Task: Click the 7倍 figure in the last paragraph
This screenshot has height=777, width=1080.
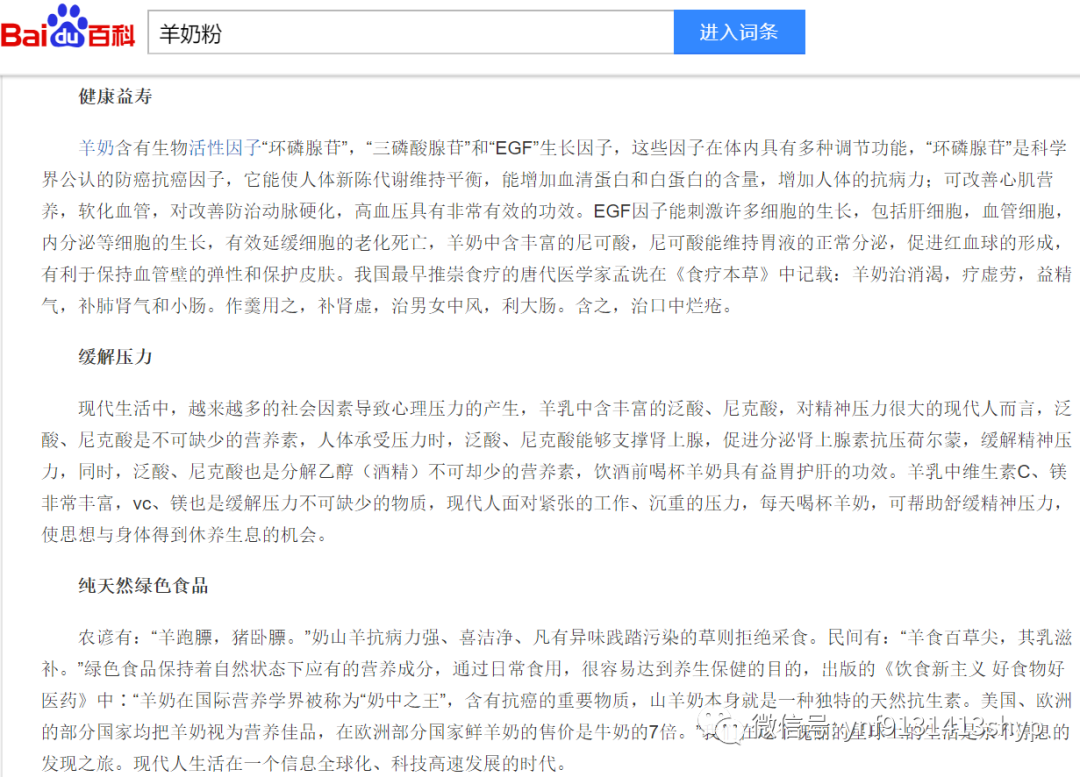Action: (660, 729)
